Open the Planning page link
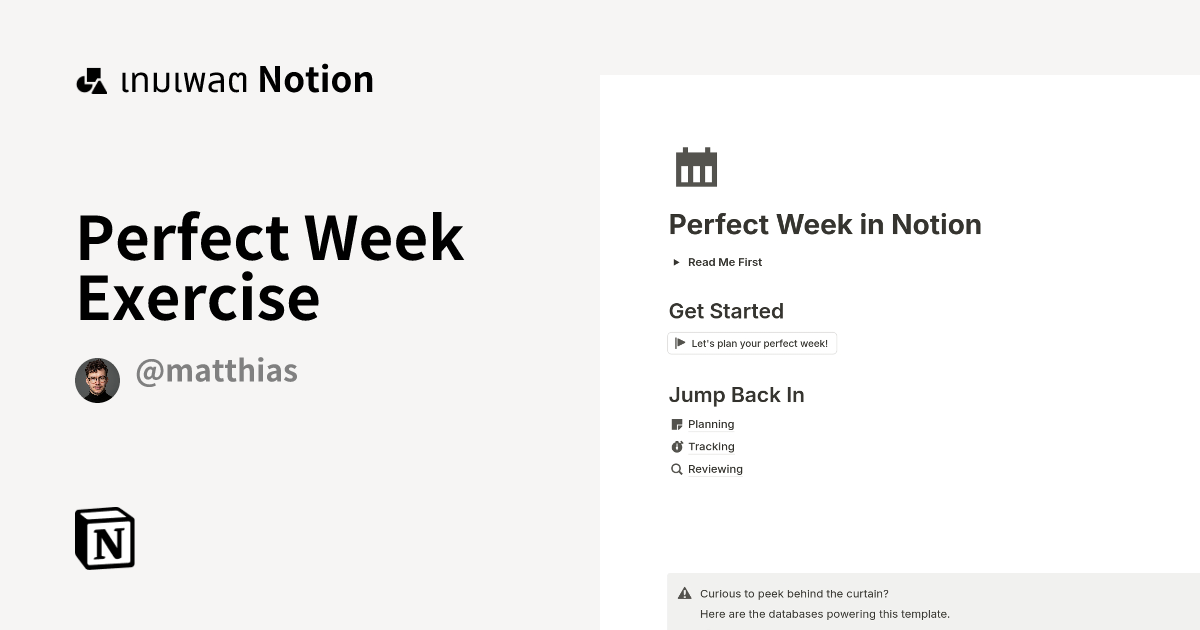Image resolution: width=1200 pixels, height=630 pixels. 710,423
